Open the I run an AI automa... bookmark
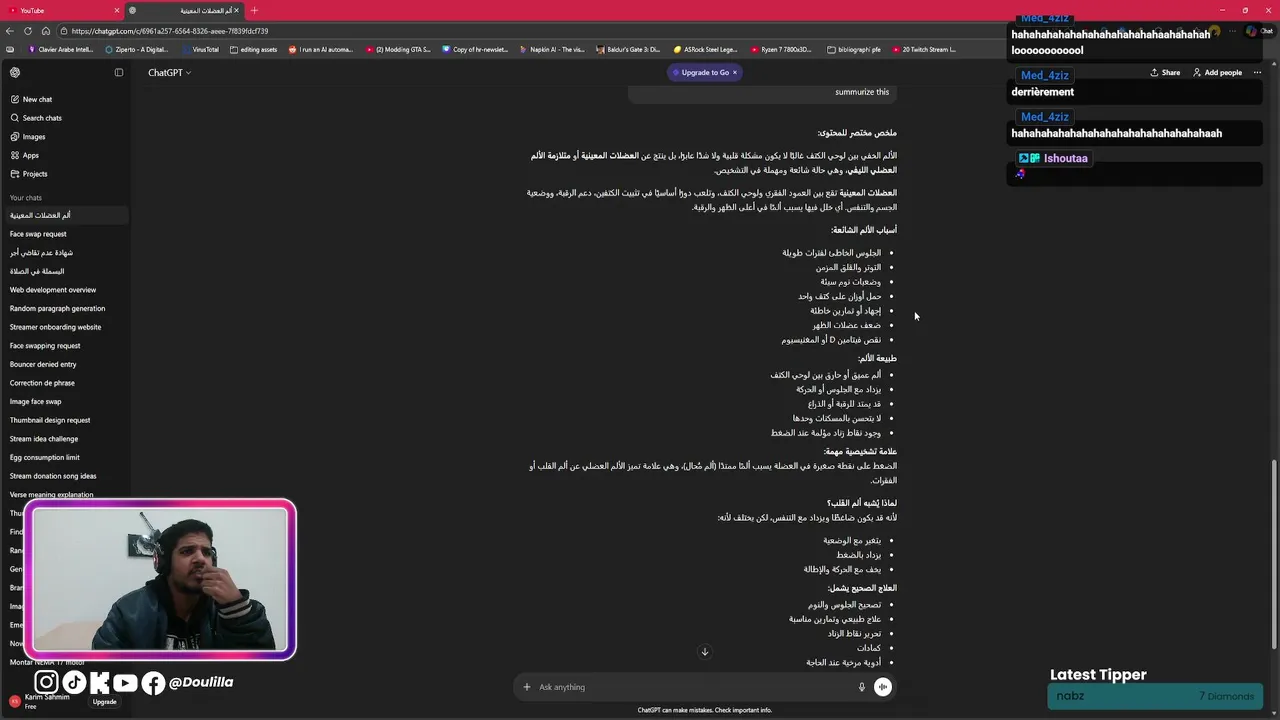 (321, 49)
